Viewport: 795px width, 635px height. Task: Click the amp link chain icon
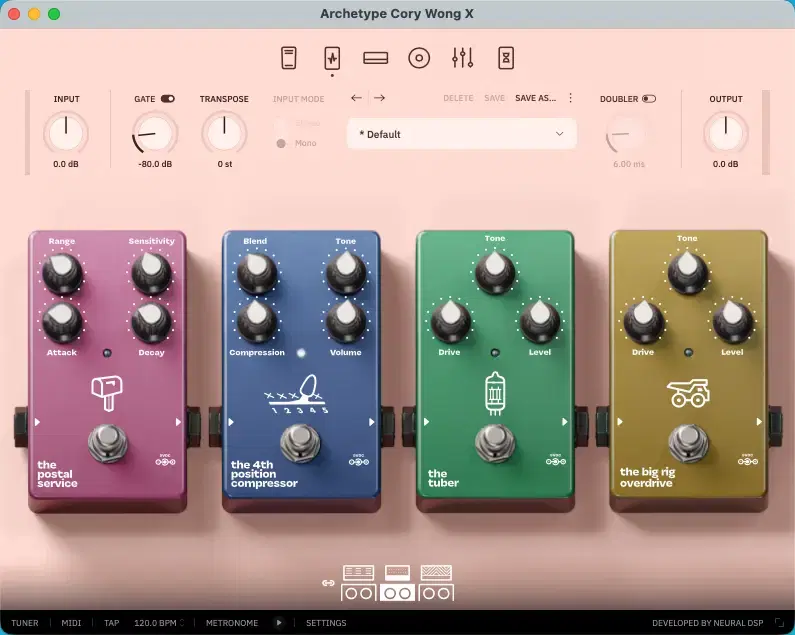[x=327, y=583]
